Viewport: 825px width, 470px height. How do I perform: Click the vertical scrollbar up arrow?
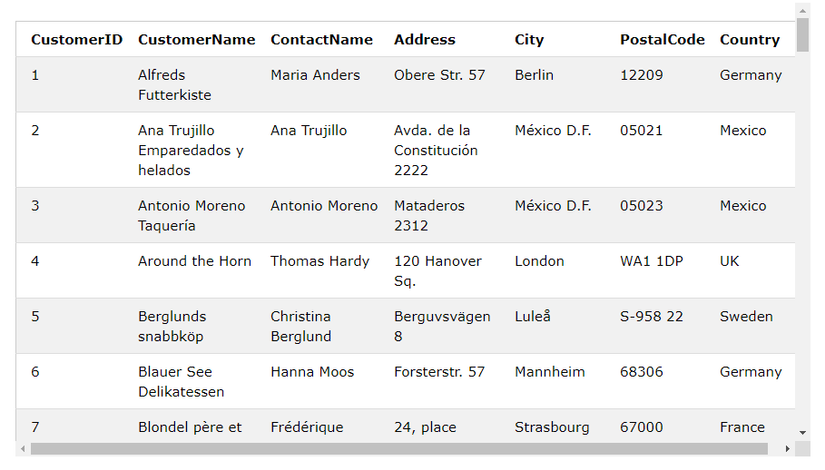[x=802, y=10]
